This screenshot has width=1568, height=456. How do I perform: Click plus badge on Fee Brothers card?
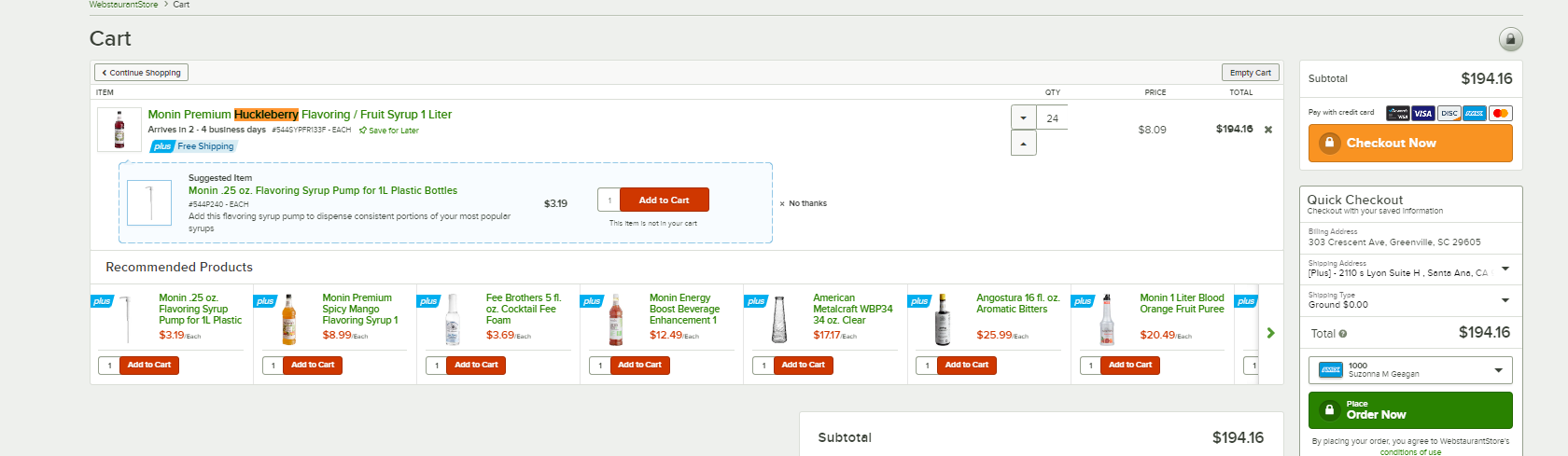point(429,301)
